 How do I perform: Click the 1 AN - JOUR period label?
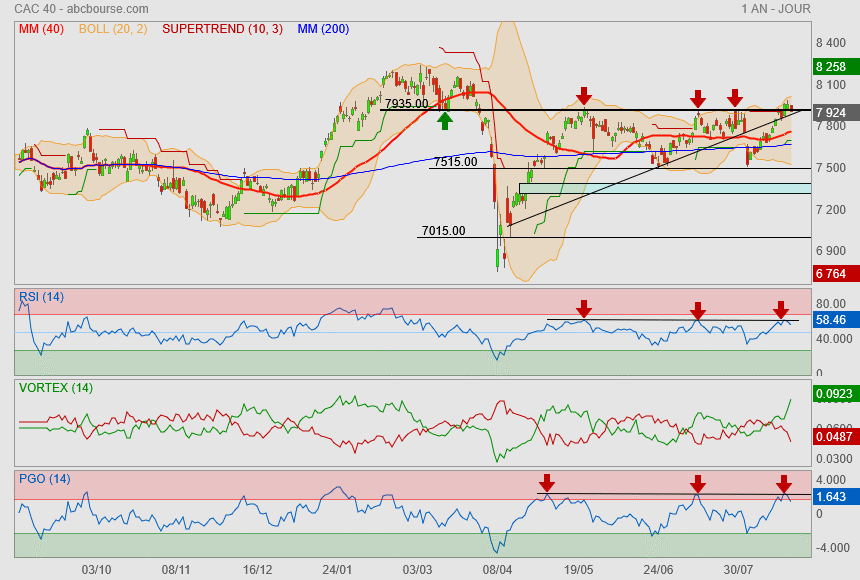[776, 9]
